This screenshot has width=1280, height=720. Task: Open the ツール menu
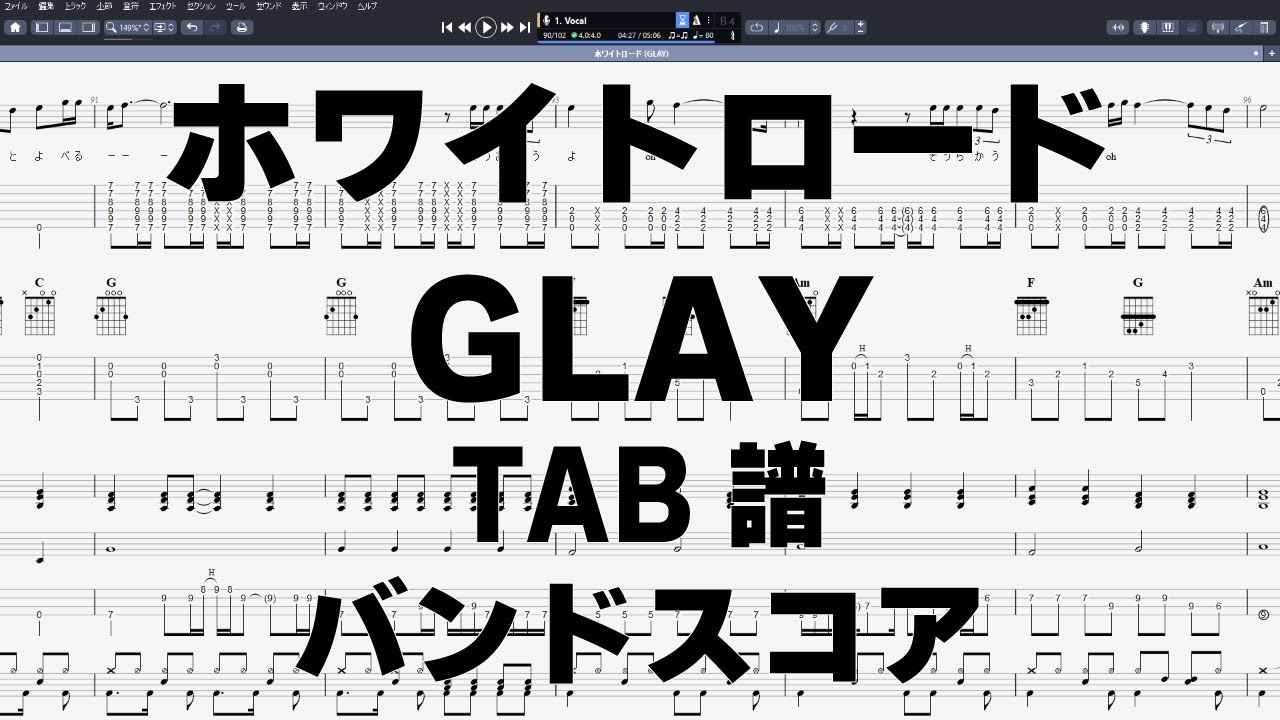point(236,6)
